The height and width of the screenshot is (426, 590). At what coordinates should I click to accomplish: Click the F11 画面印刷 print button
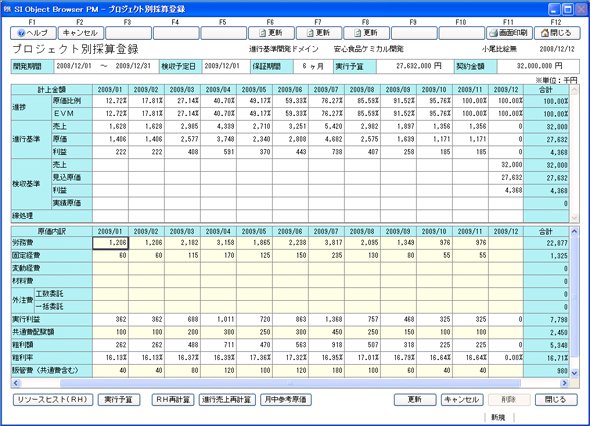coord(509,33)
